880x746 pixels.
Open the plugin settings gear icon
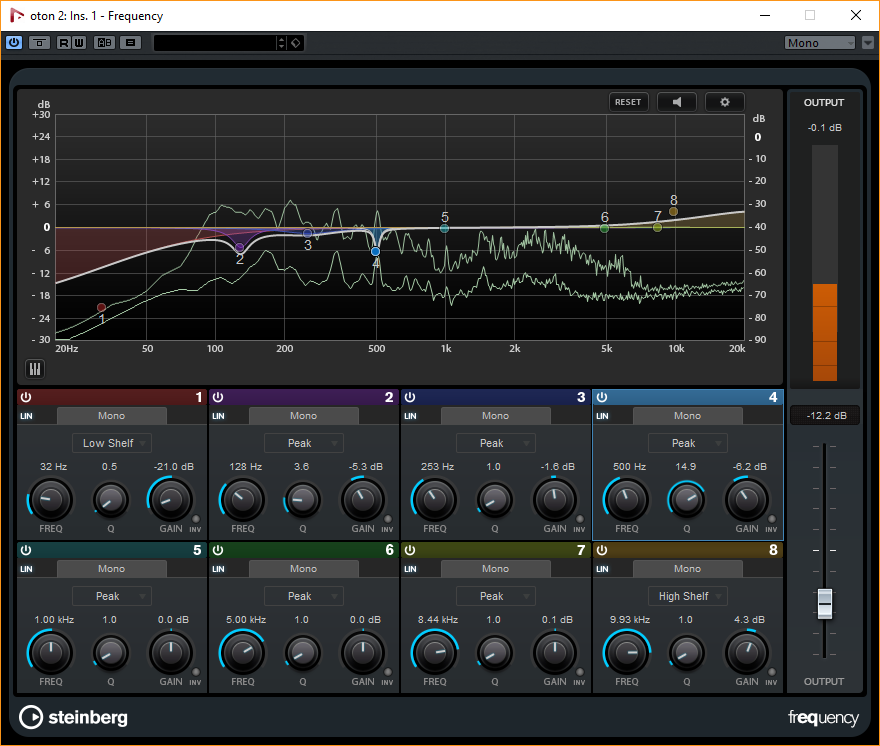coord(724,101)
